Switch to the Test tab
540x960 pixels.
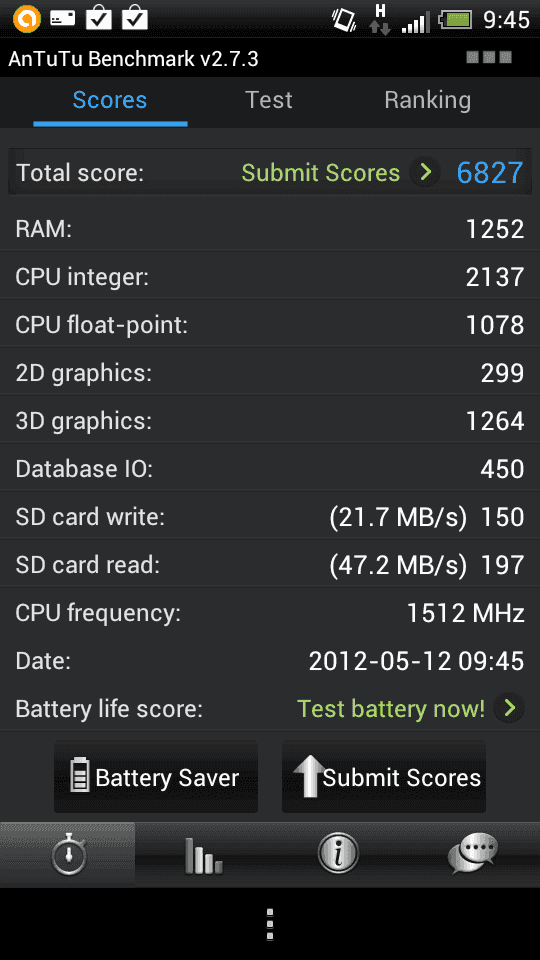click(269, 100)
